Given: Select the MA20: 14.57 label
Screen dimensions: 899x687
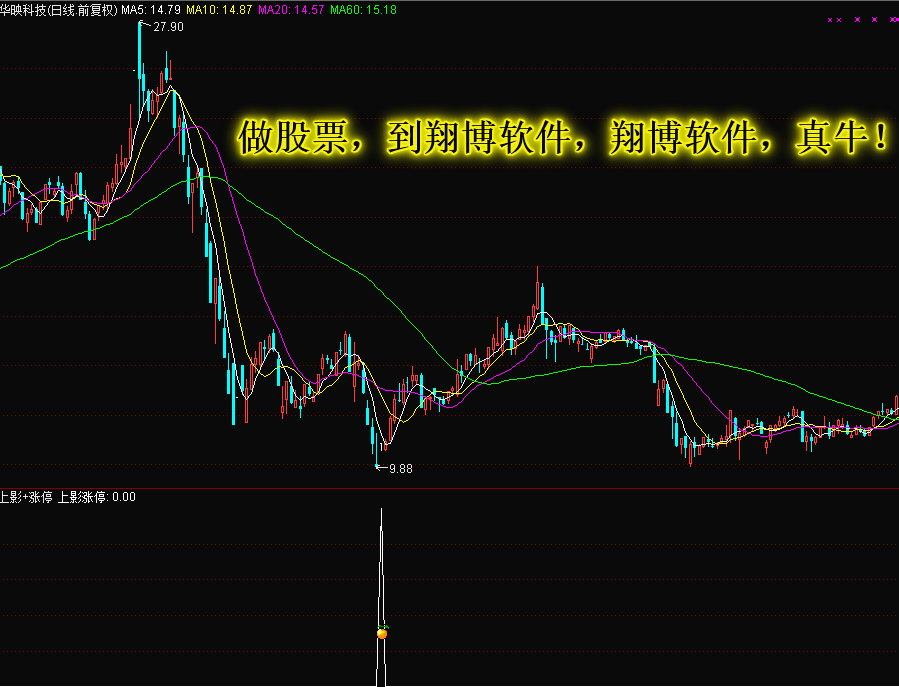Looking at the screenshot, I should (x=291, y=10).
